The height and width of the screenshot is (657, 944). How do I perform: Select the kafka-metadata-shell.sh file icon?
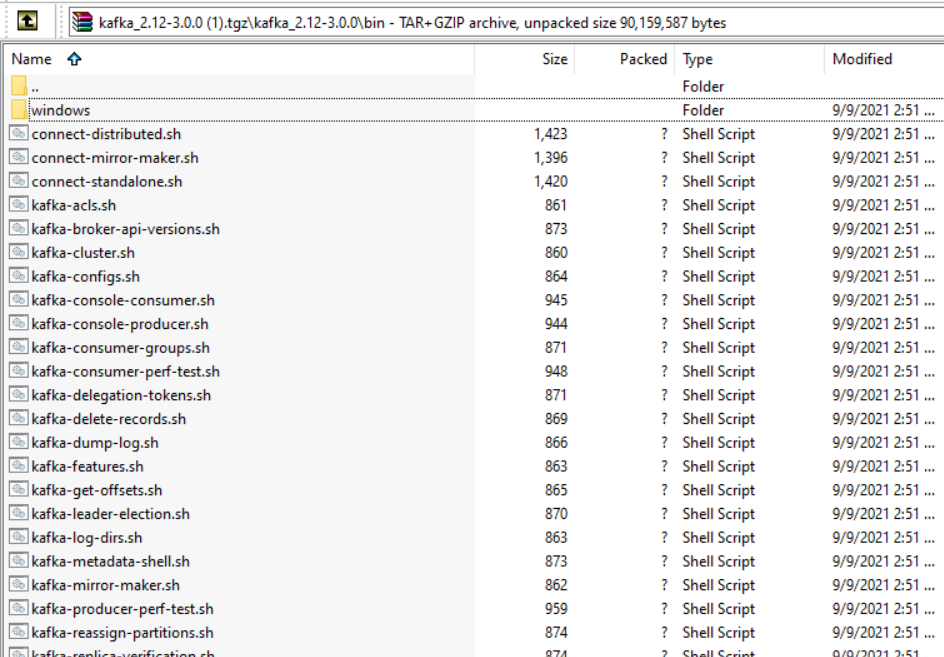19,561
